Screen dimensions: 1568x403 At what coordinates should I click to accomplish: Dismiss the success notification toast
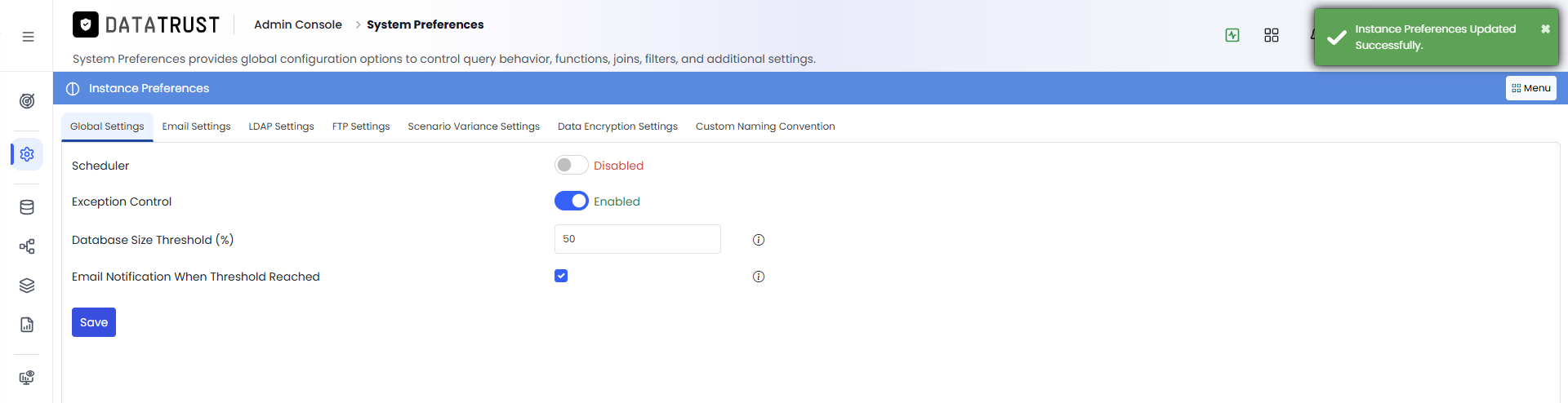click(x=1545, y=29)
